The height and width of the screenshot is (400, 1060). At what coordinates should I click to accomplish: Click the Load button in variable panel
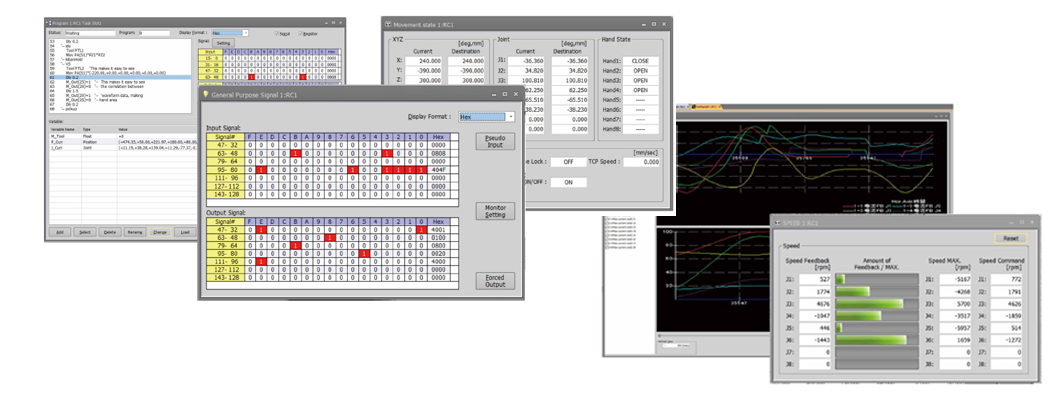(x=185, y=231)
